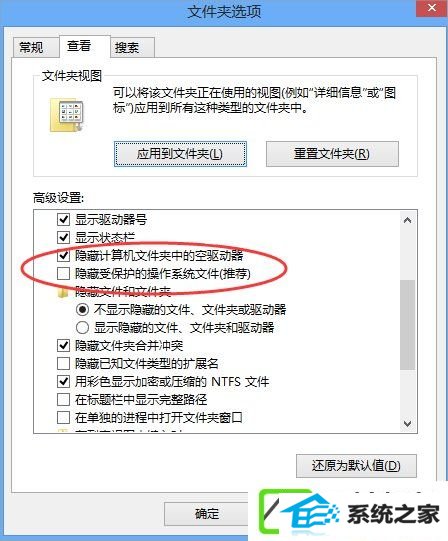Switch to the 常规 tab
Image resolution: width=448 pixels, height=541 pixels.
click(31, 47)
